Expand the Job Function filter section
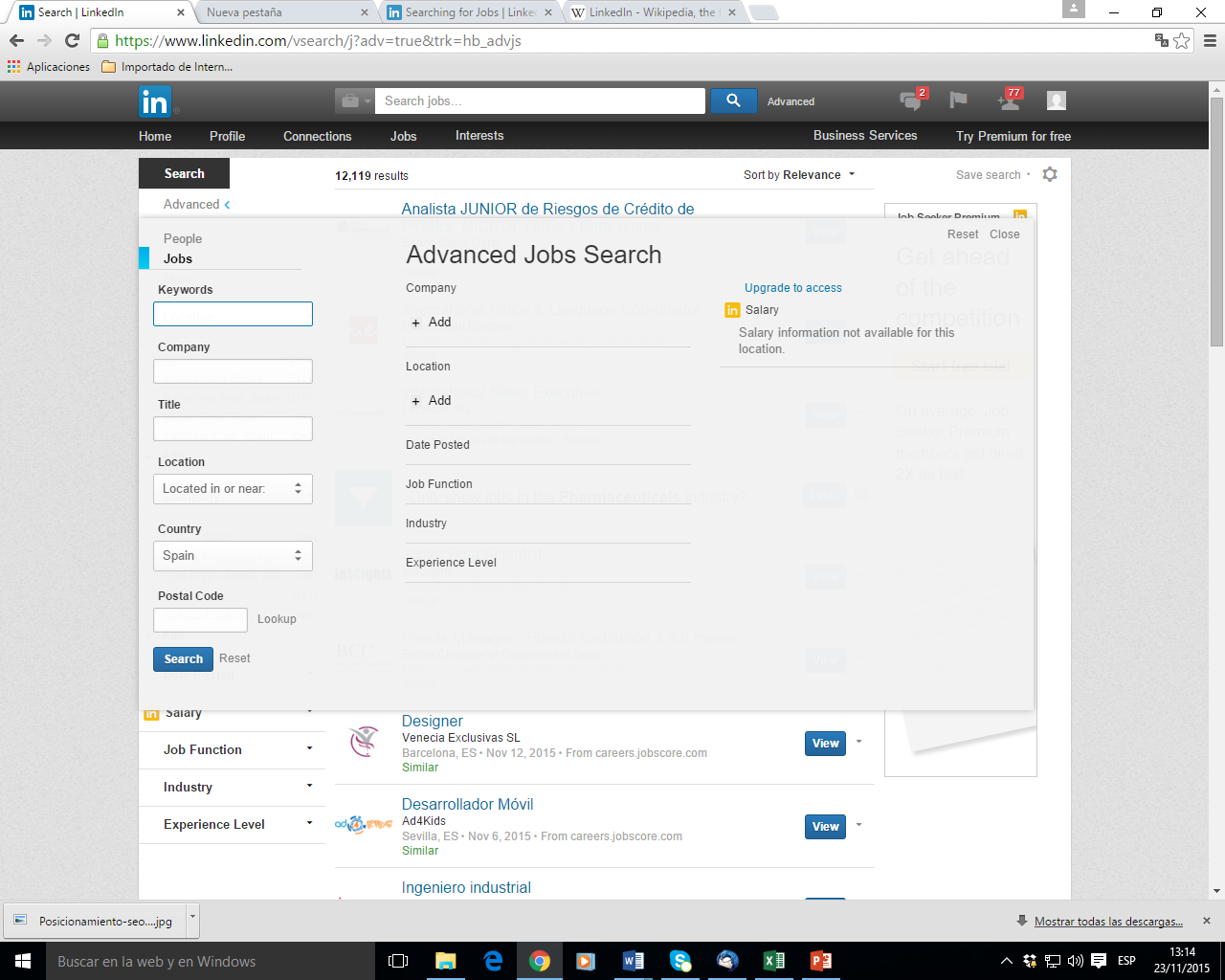This screenshot has width=1225, height=980. [x=233, y=750]
